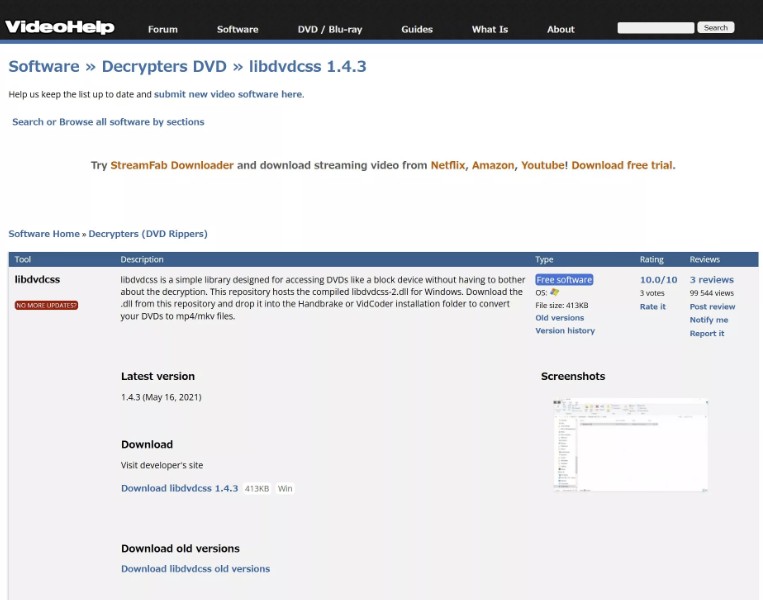
Task: Open the libdvdcss screenshot thumbnail
Action: (x=630, y=445)
